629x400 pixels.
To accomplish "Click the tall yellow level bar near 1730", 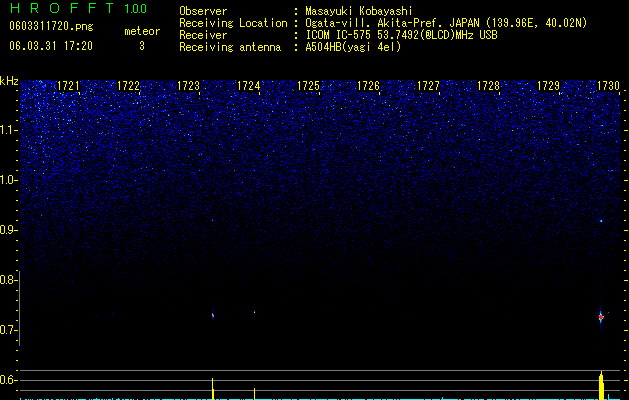I will click(601, 386).
